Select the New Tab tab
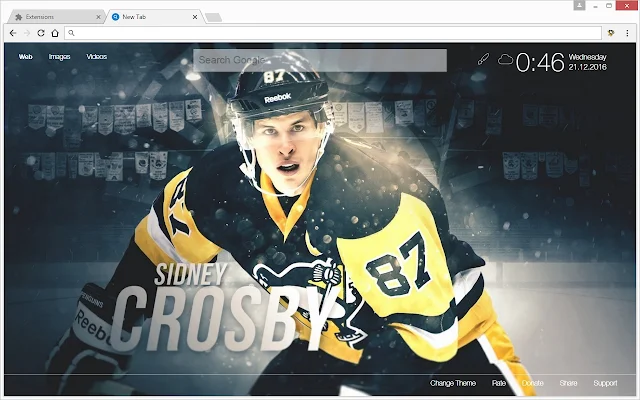This screenshot has width=640, height=400. click(x=154, y=17)
